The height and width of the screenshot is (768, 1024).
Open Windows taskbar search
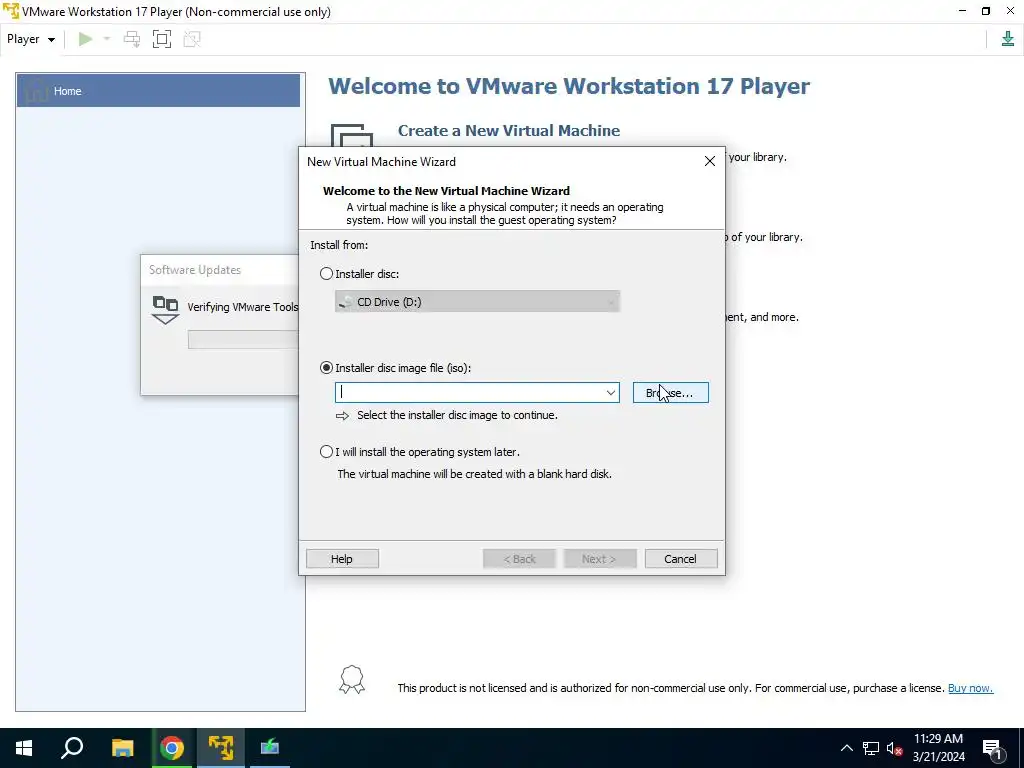point(72,748)
